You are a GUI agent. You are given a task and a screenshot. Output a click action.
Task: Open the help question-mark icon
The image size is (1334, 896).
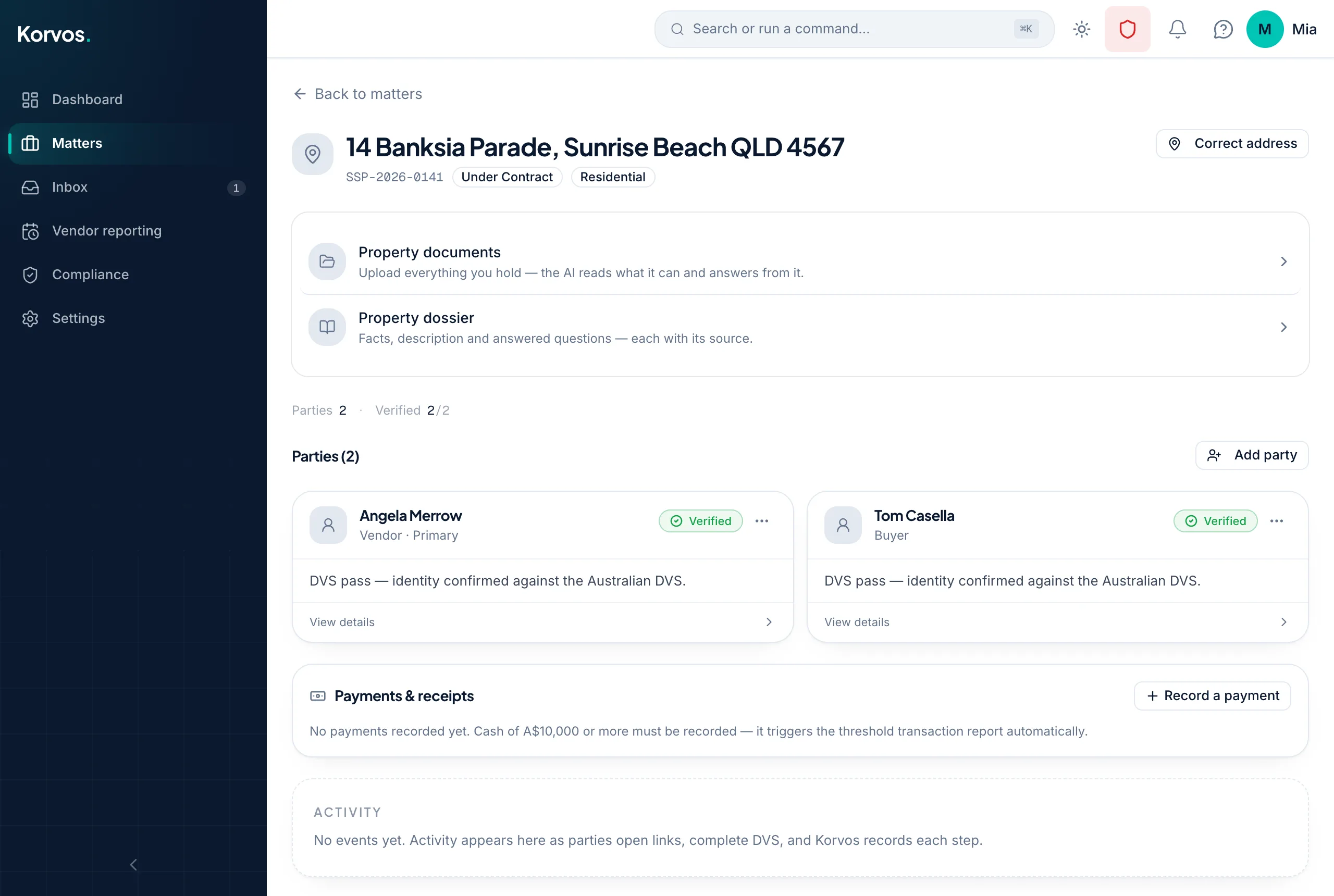coord(1222,29)
